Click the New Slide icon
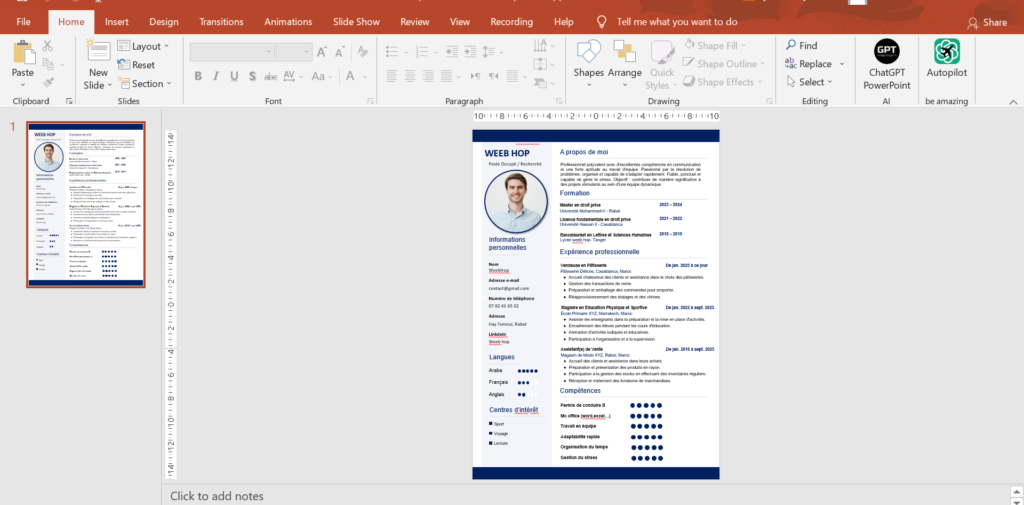Screen dimensions: 1024x505 pos(98,52)
